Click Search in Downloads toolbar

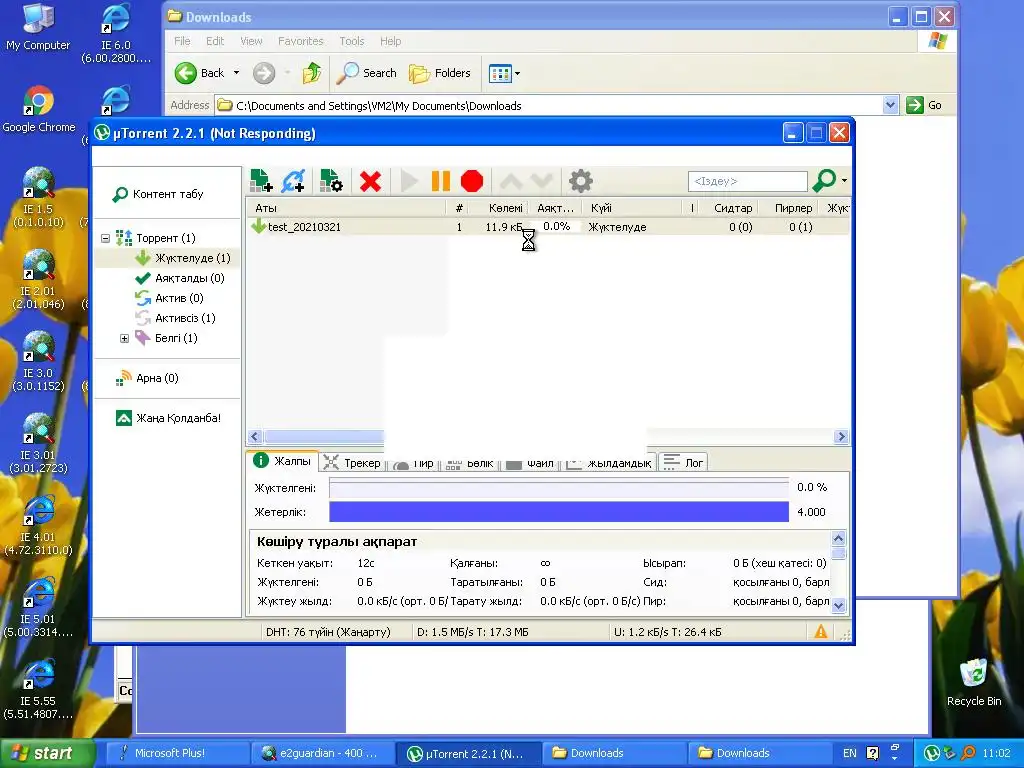[366, 73]
